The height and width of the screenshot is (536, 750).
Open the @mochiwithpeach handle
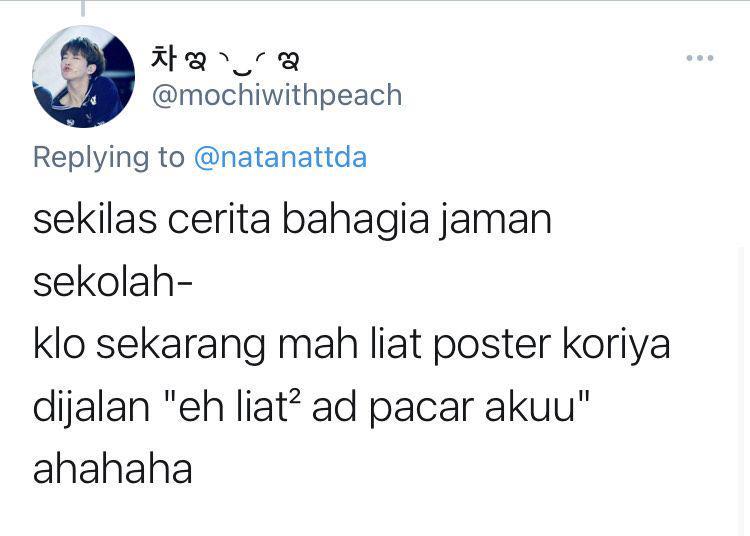point(277,95)
